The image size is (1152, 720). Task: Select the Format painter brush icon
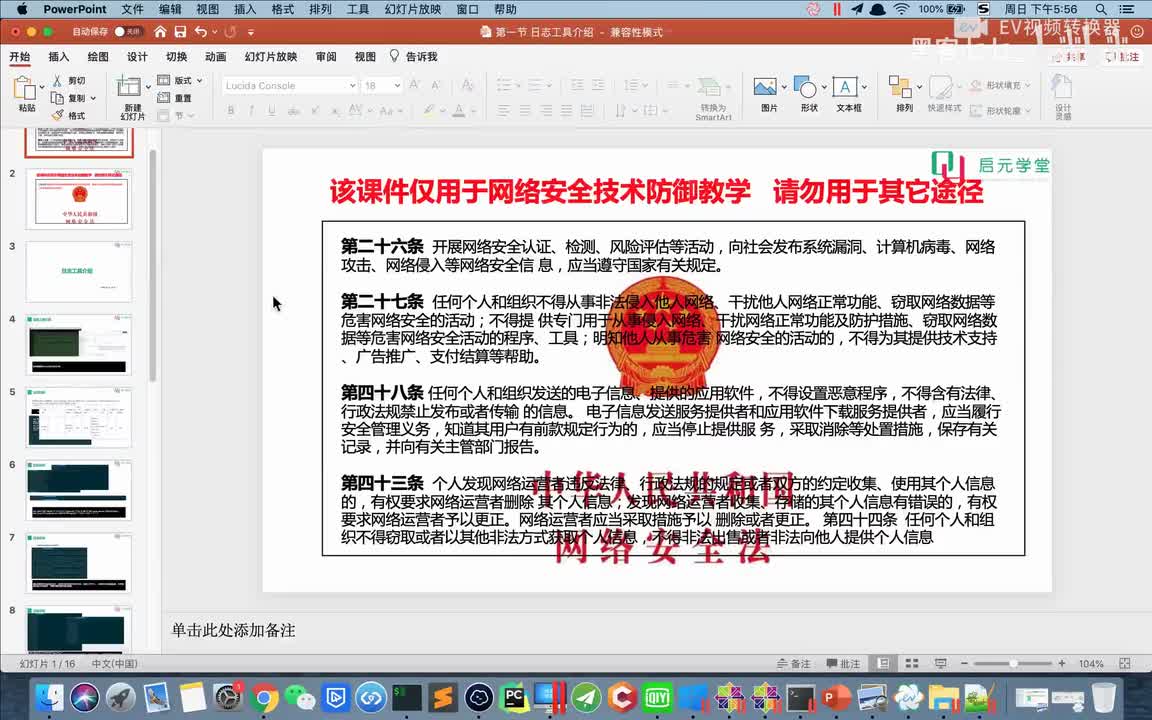pyautogui.click(x=57, y=115)
